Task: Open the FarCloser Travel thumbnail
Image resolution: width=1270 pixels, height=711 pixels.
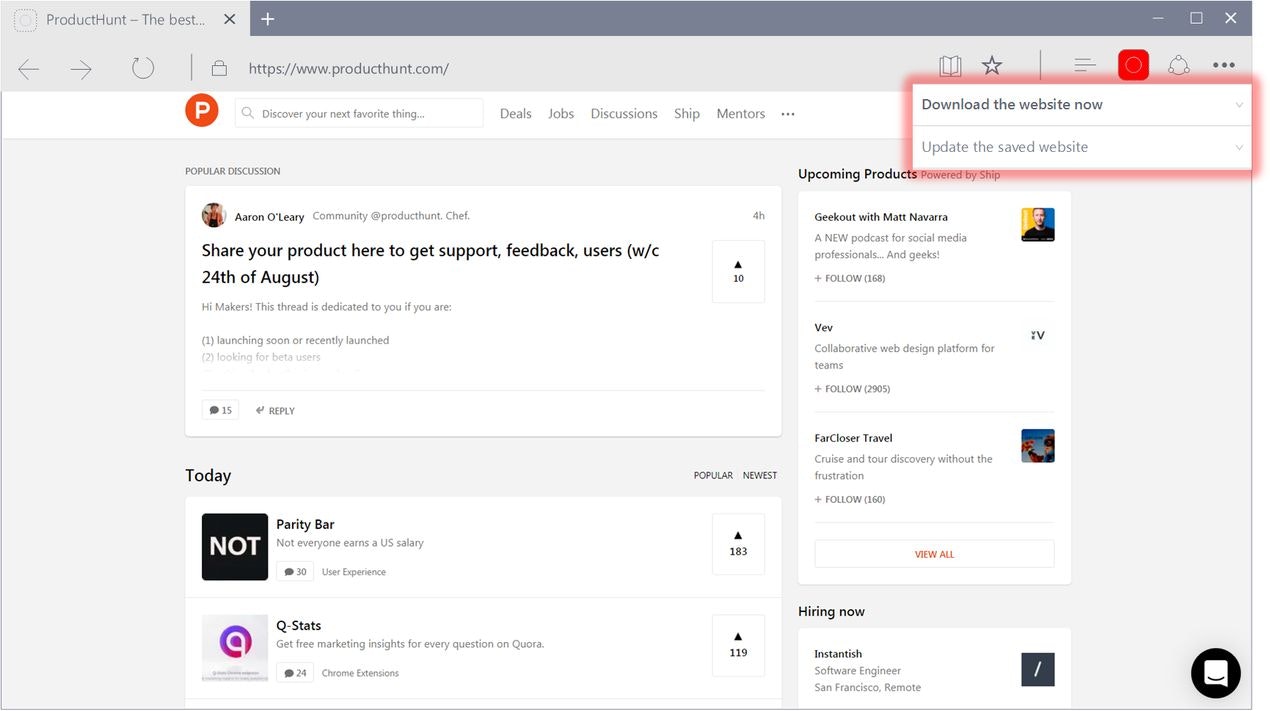Action: coord(1038,446)
